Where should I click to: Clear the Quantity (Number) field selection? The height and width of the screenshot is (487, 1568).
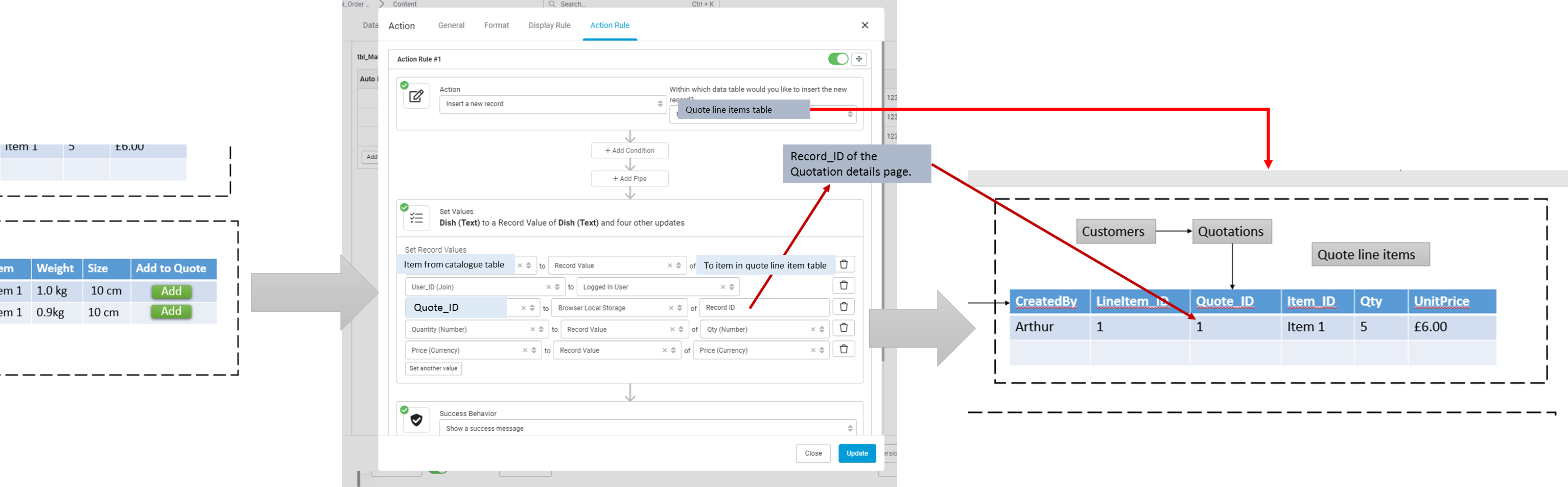(x=532, y=330)
